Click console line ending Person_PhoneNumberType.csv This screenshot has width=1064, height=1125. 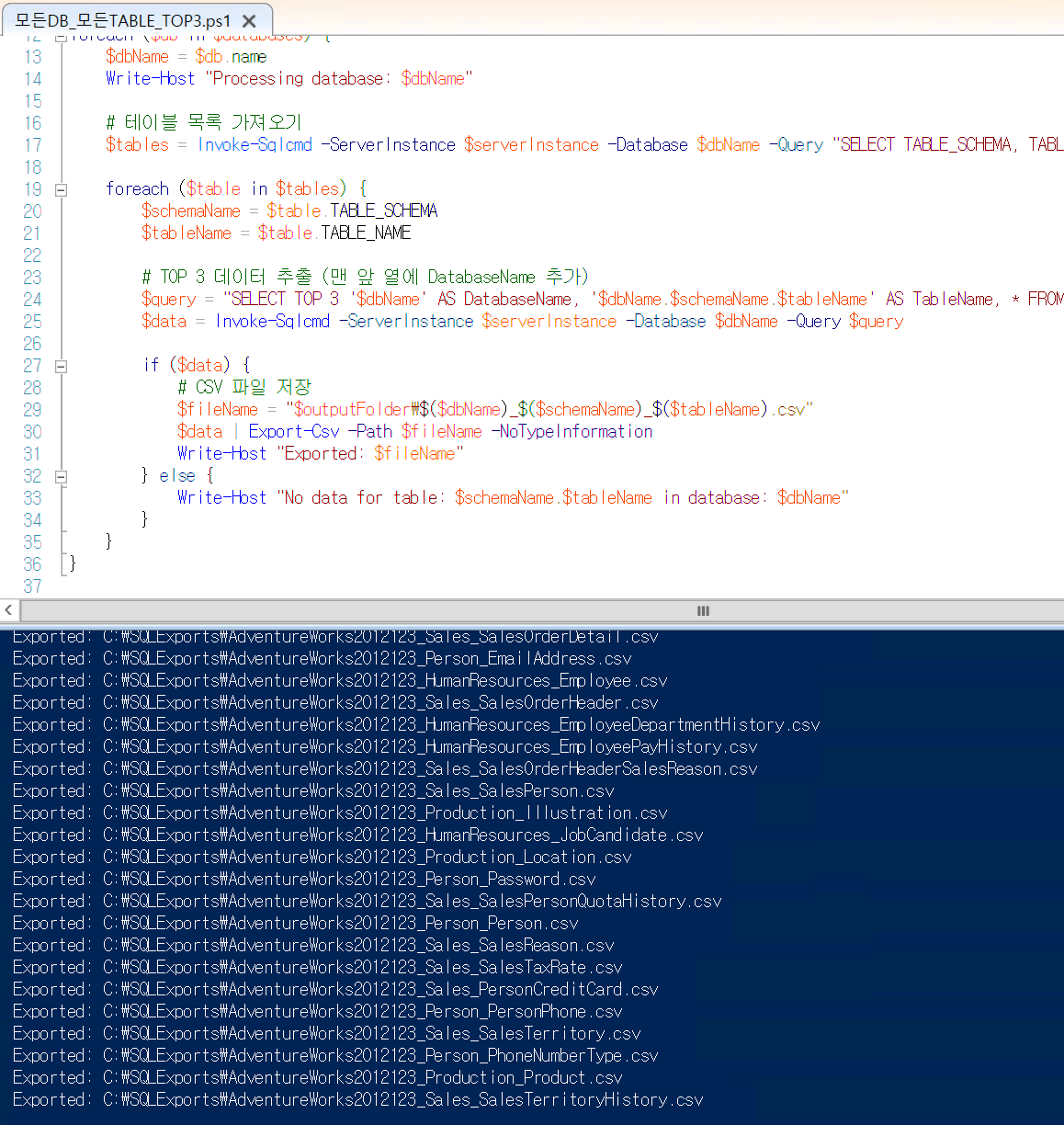click(x=335, y=1055)
